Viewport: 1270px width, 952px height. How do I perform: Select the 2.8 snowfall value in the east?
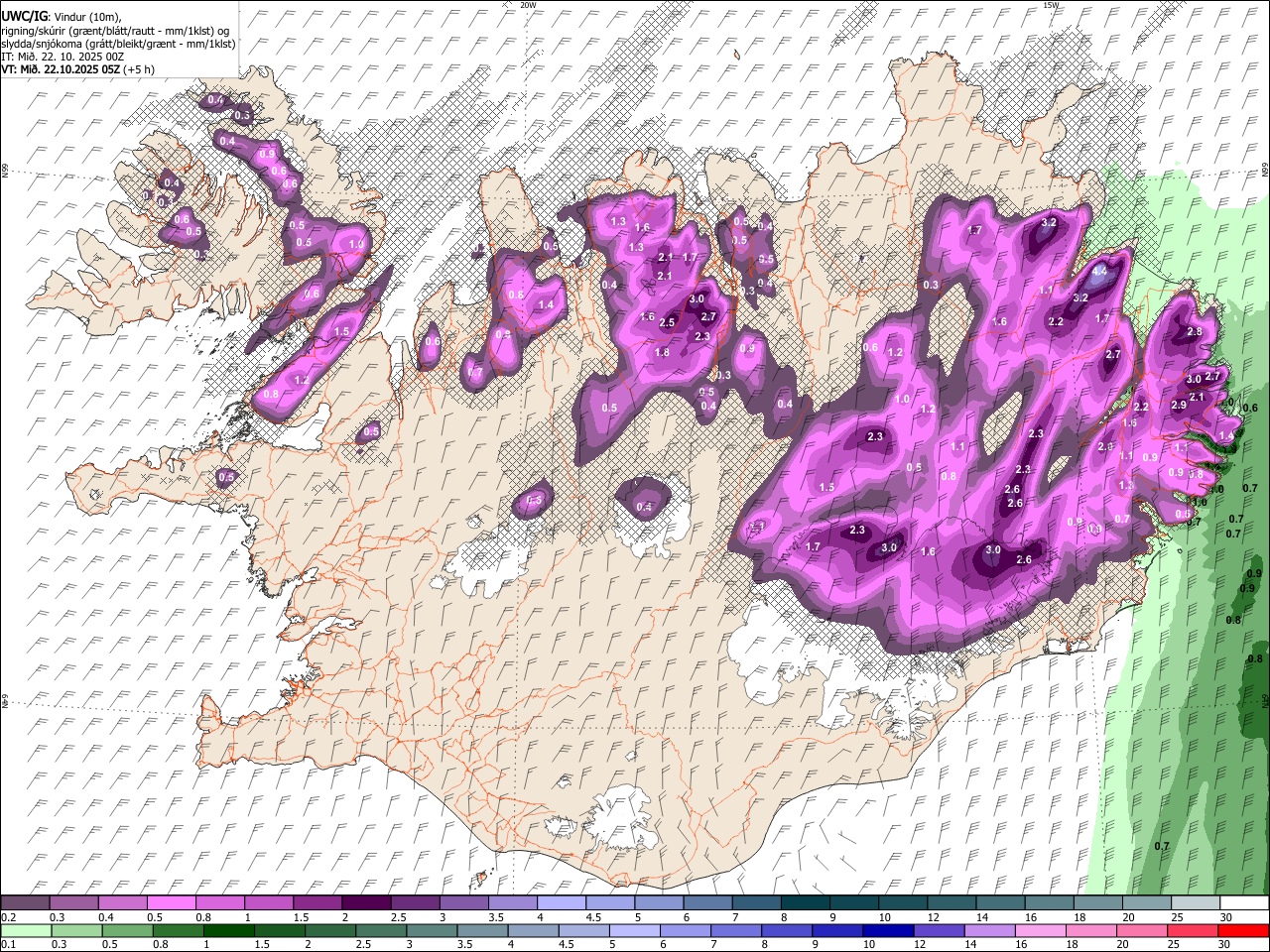1195,332
